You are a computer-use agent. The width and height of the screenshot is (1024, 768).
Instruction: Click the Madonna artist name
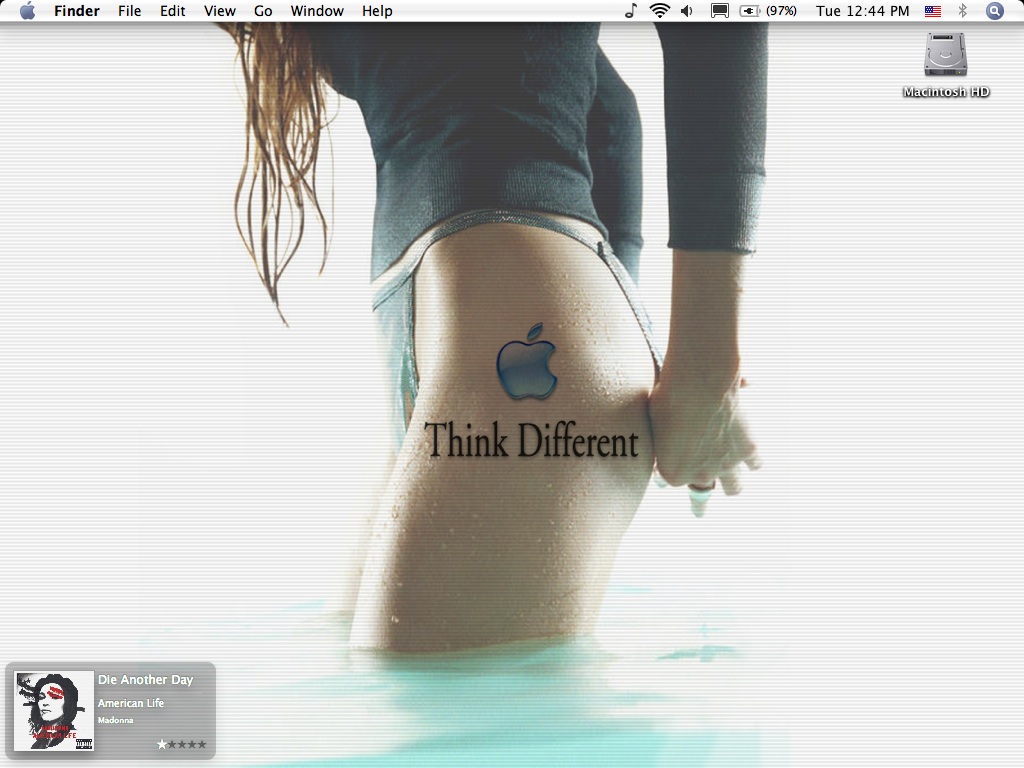pyautogui.click(x=116, y=720)
